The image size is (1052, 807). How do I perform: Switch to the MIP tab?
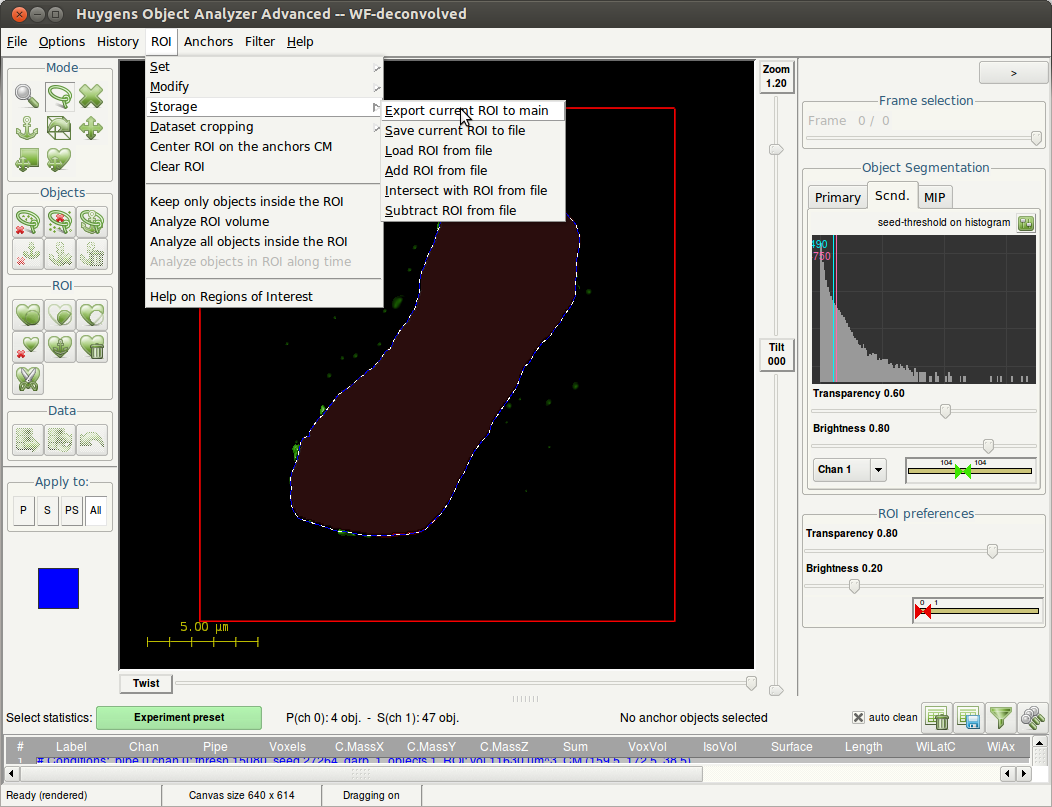pos(934,197)
